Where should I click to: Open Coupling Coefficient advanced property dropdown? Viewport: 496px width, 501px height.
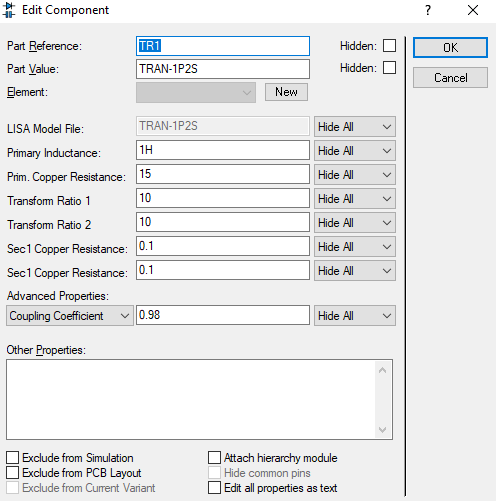[70, 315]
